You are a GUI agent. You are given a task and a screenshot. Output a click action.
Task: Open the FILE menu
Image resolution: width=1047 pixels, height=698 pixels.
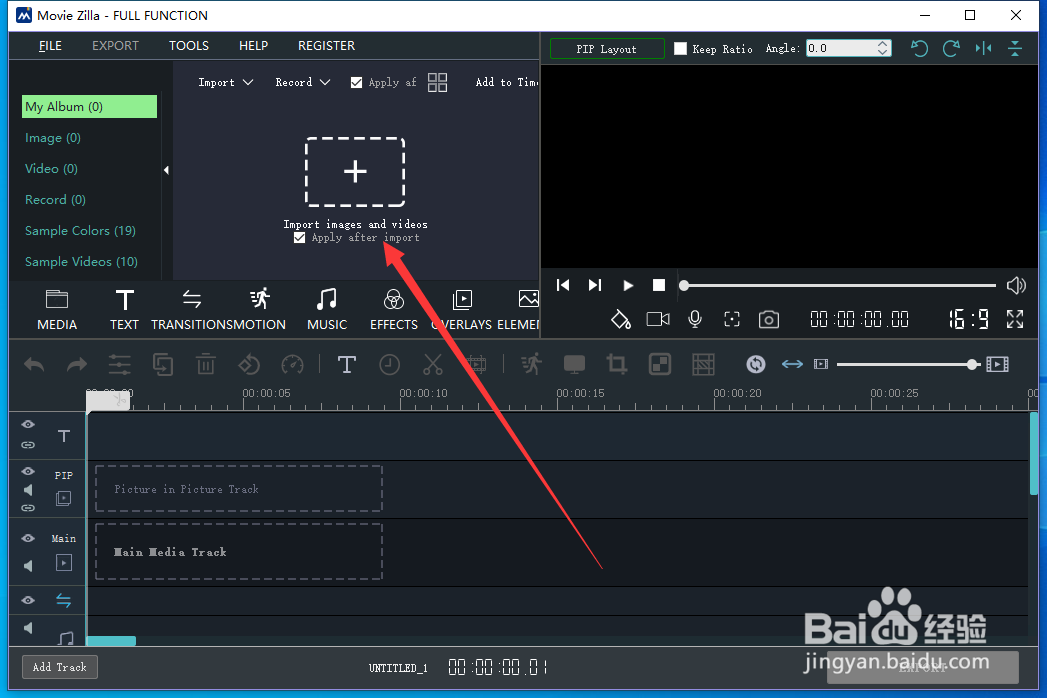coord(50,45)
